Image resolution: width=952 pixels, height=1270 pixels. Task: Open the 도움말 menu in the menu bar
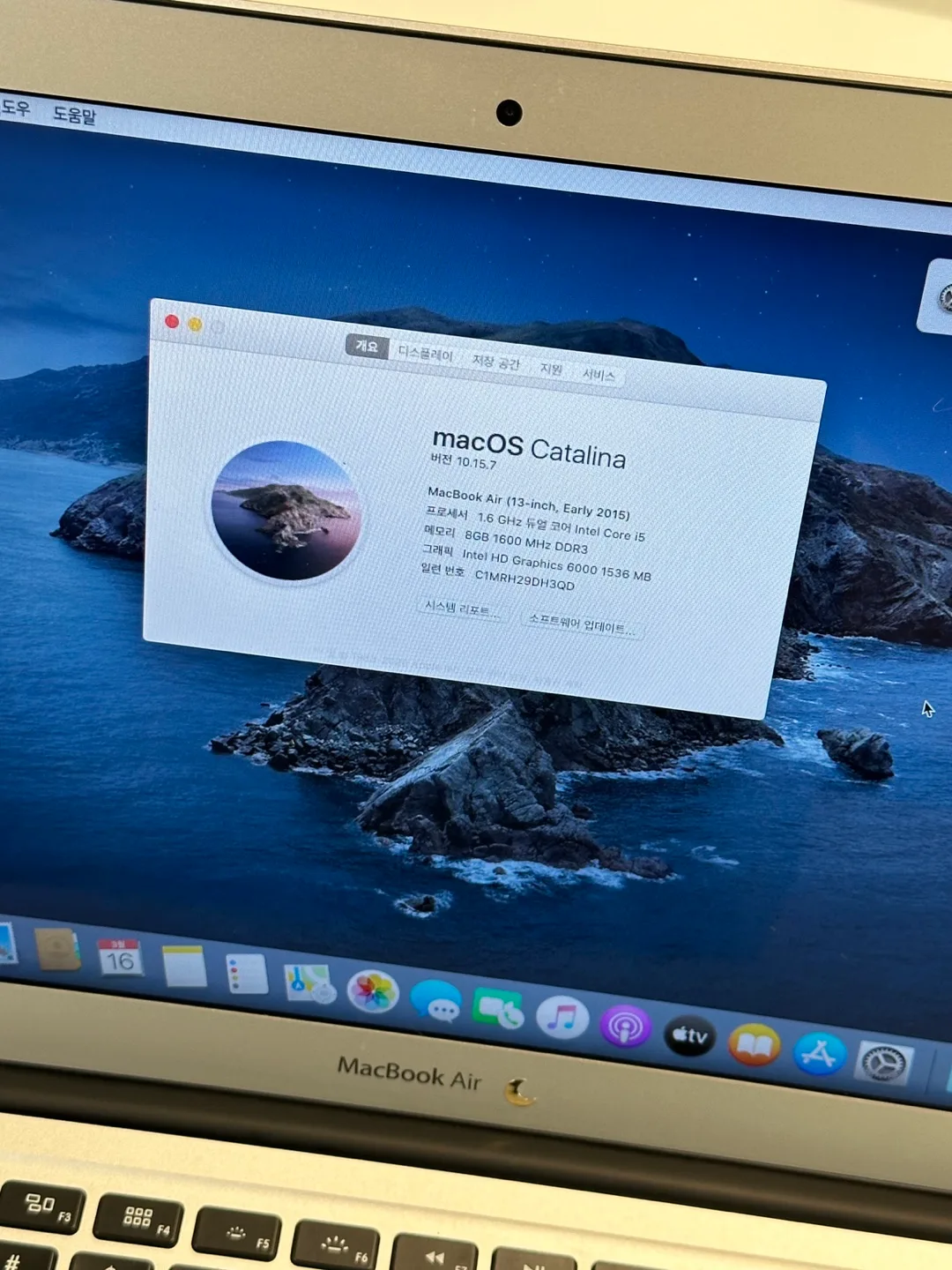tap(74, 115)
